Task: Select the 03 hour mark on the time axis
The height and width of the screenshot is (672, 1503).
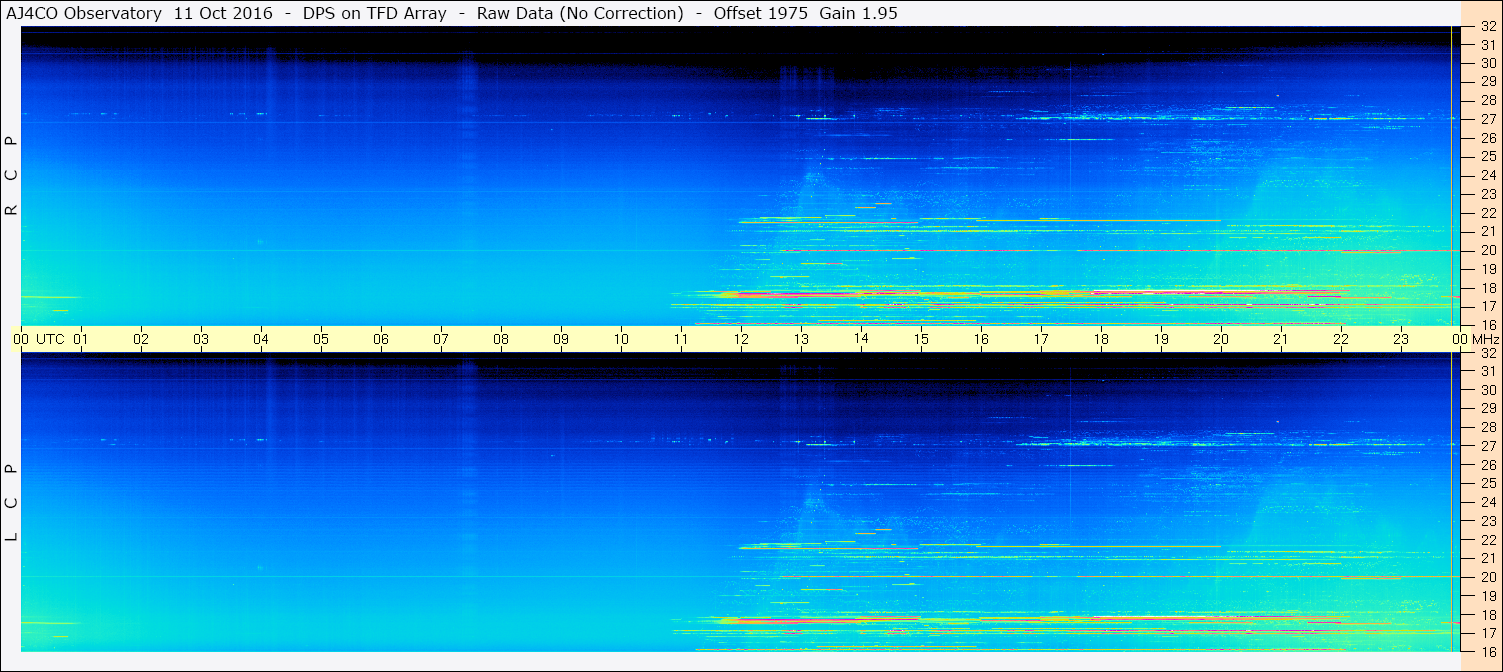Action: (201, 339)
